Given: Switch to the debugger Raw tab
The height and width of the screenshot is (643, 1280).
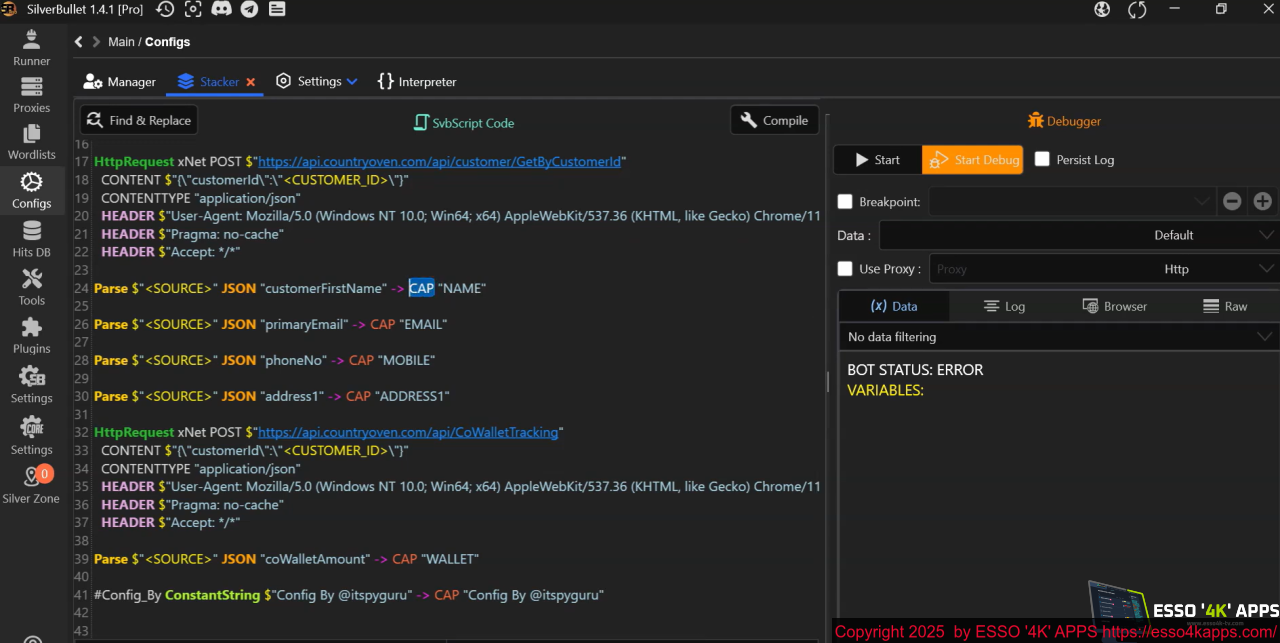Looking at the screenshot, I should coord(1224,306).
